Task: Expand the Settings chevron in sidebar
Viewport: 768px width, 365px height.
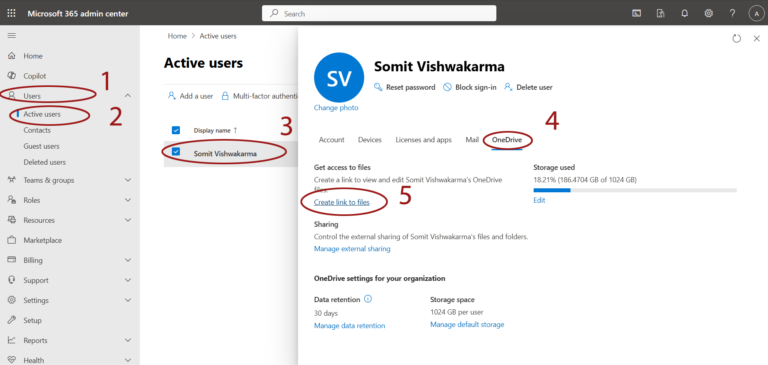Action: [x=128, y=300]
